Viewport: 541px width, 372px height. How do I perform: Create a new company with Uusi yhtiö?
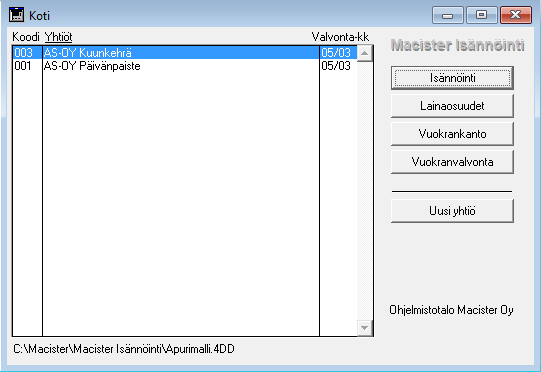tap(452, 211)
